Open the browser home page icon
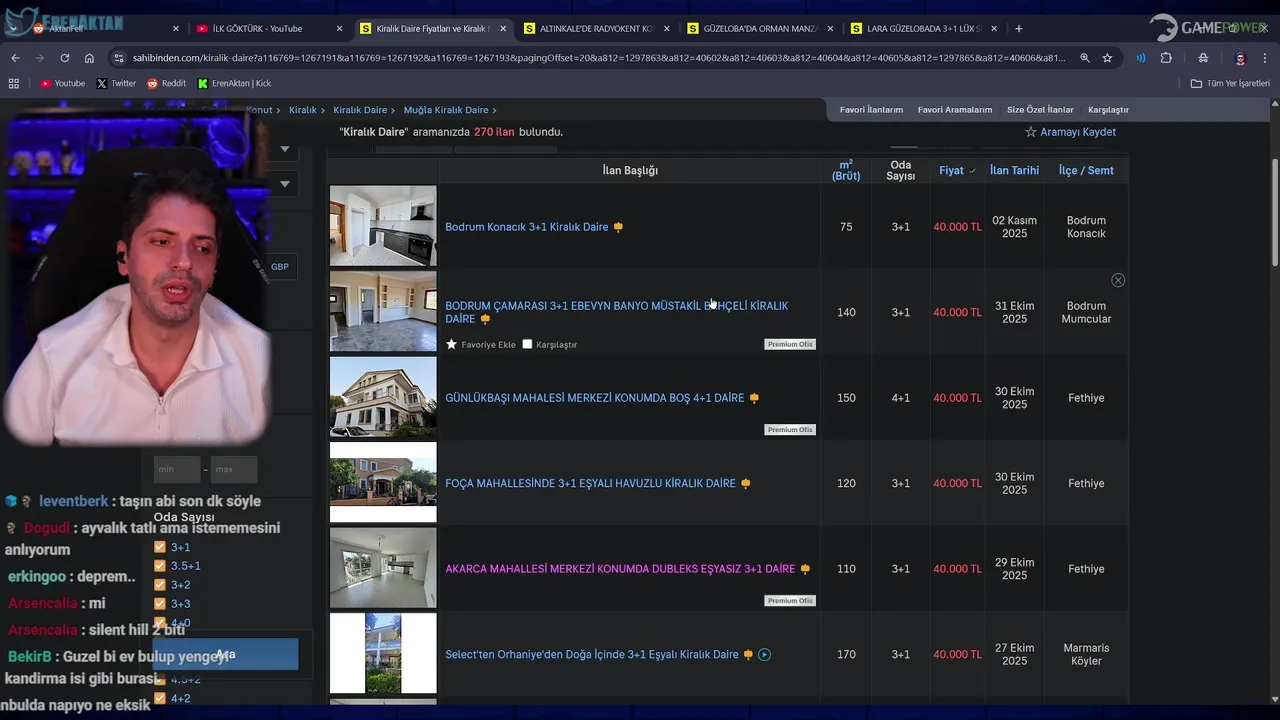Screen dimensions: 1280x720 tap(89, 58)
